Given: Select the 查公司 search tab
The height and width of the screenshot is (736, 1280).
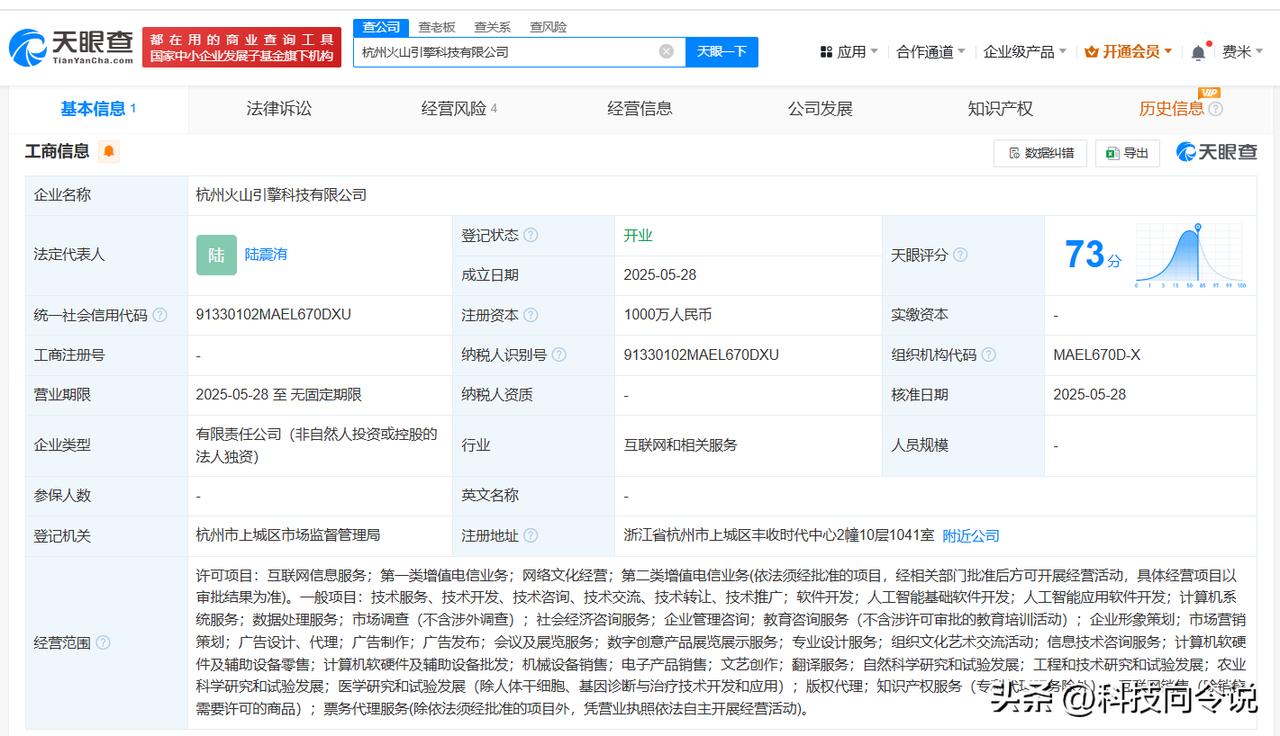Looking at the screenshot, I should (381, 27).
